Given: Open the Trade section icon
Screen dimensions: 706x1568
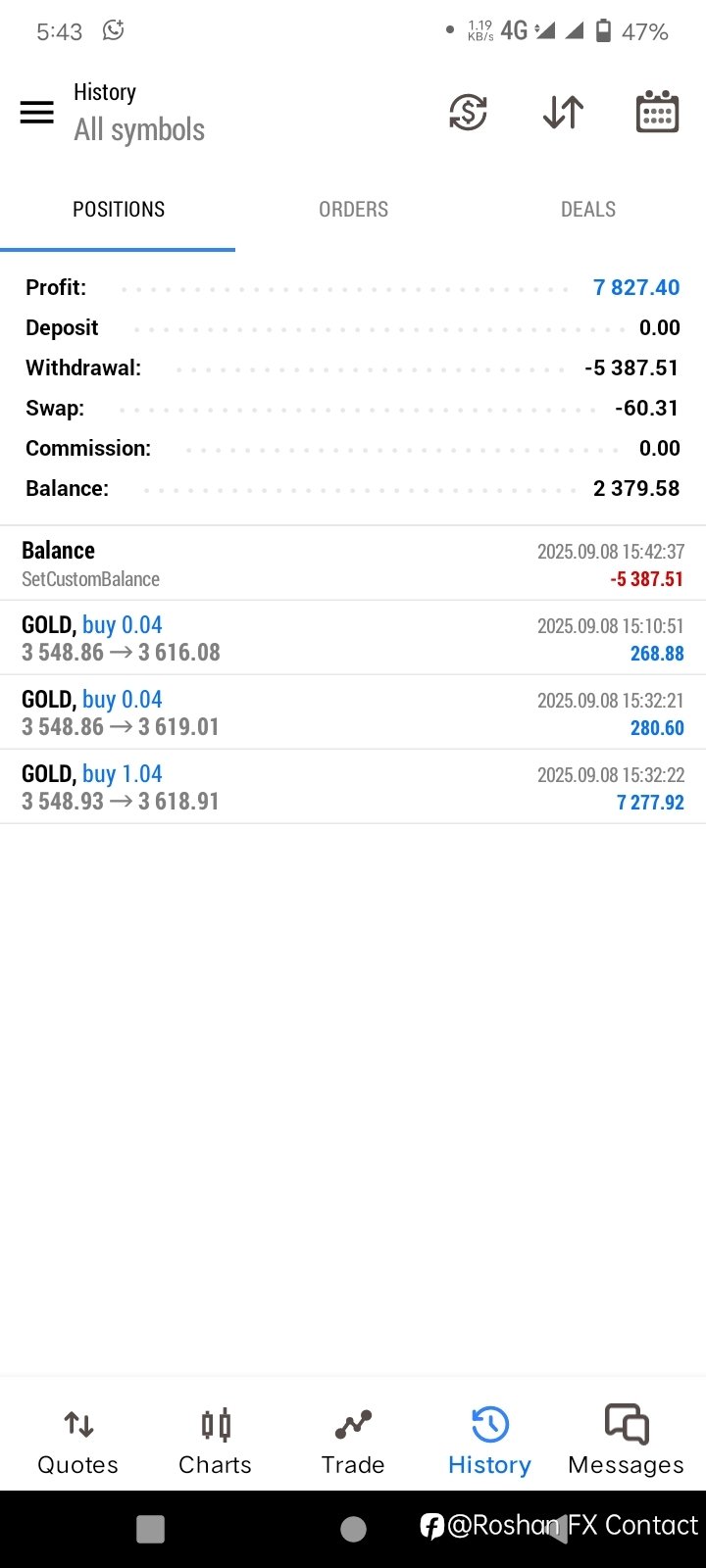Looking at the screenshot, I should [x=353, y=1425].
